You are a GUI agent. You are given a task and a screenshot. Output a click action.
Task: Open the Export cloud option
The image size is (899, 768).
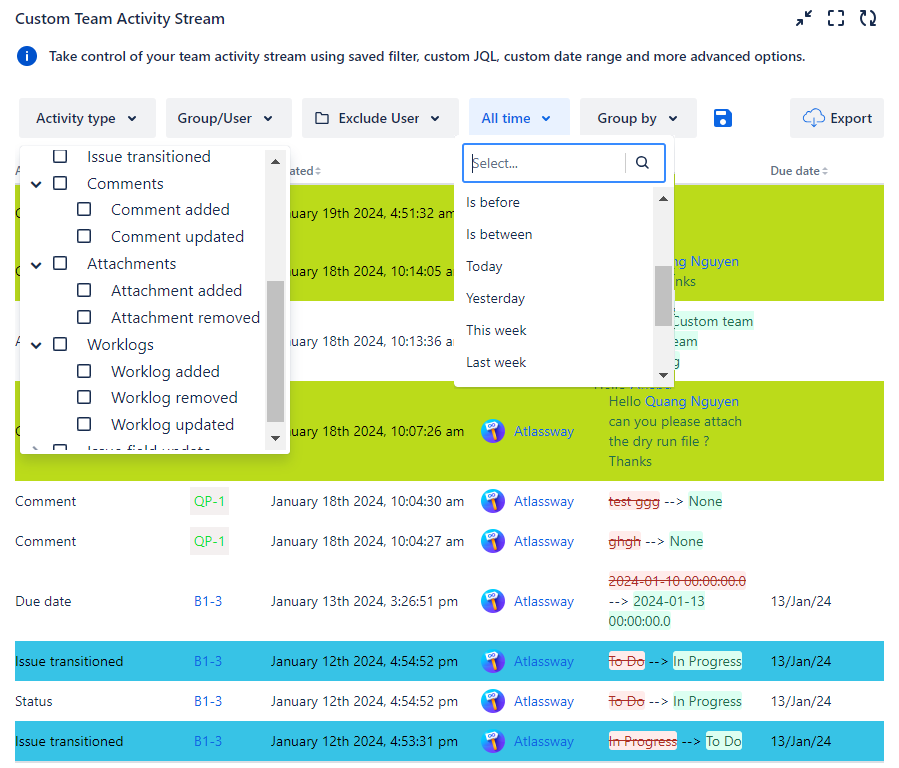point(837,118)
